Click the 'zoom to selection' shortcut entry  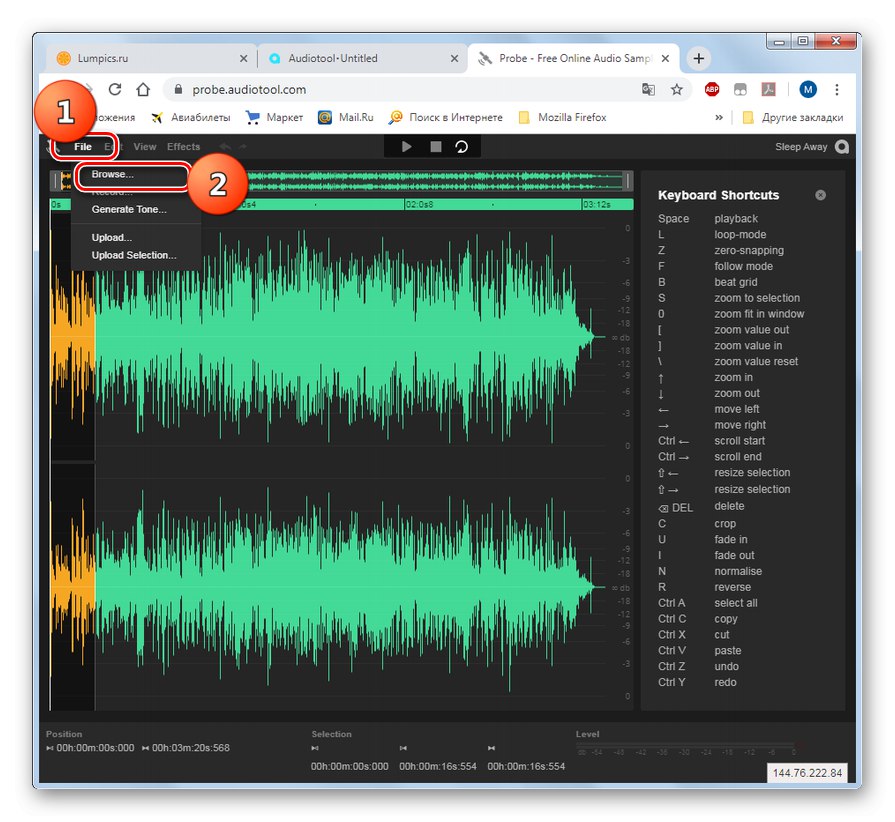[x=757, y=298]
